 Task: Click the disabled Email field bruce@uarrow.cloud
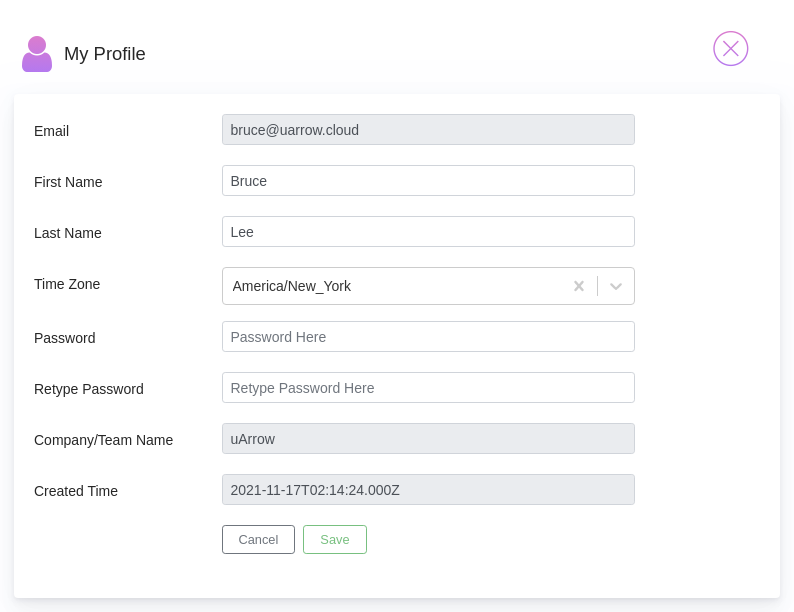428,130
